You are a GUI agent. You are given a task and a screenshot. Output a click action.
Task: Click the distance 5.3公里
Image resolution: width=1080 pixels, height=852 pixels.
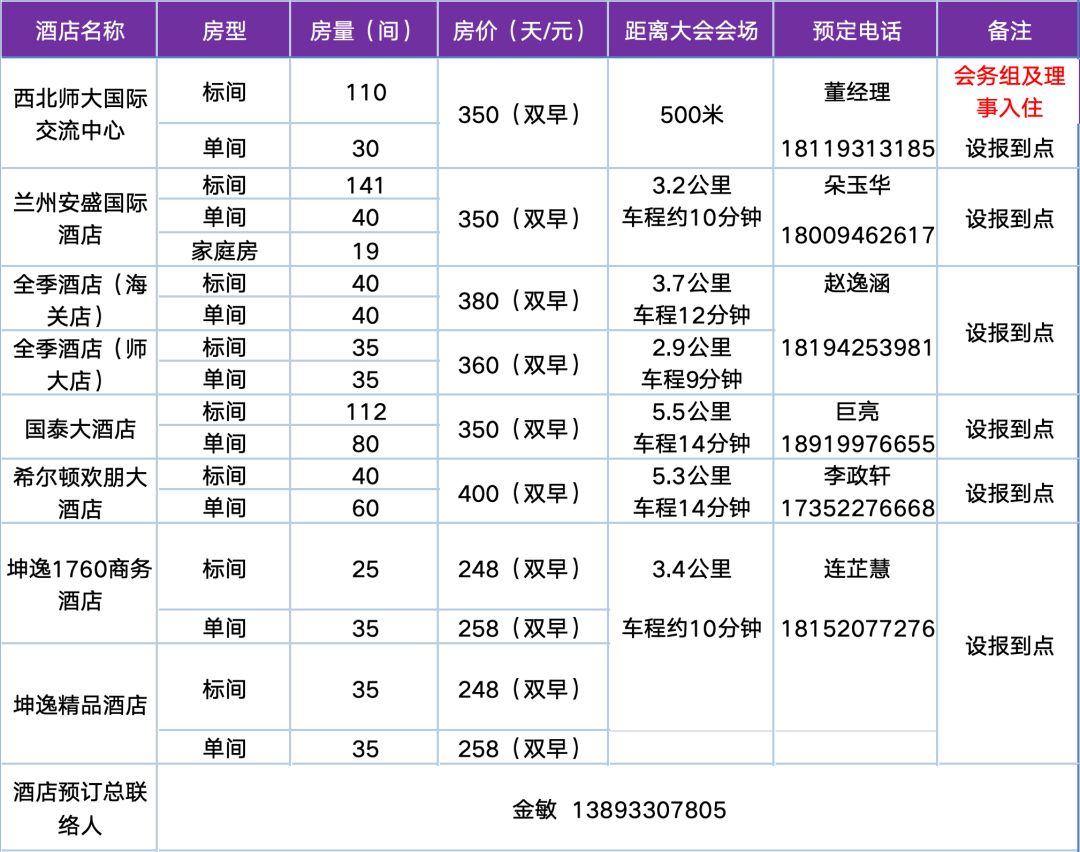691,476
